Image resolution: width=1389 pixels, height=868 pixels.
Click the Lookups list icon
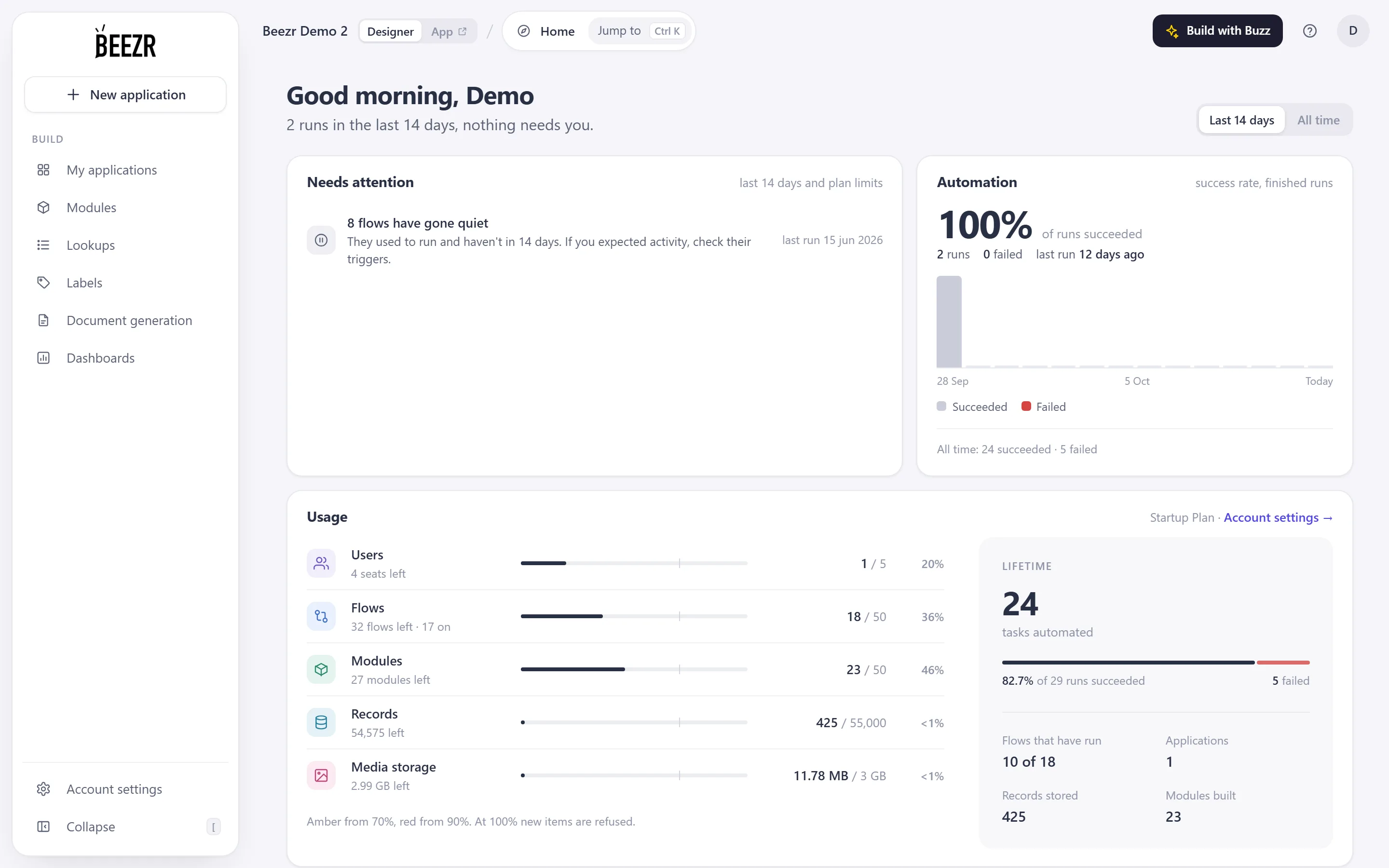pos(43,245)
